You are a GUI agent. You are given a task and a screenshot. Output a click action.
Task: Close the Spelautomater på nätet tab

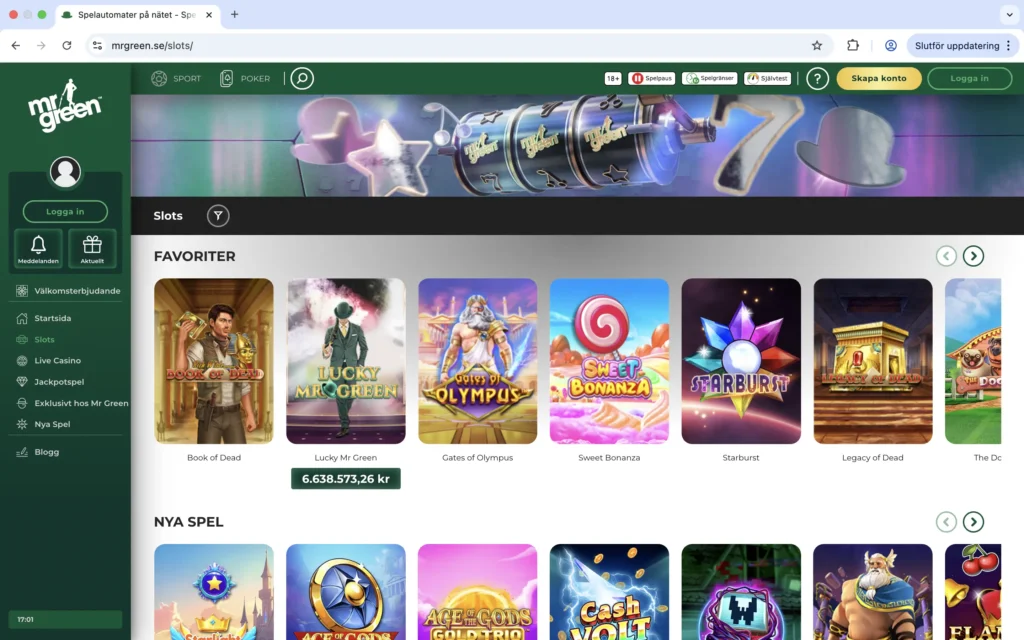click(x=209, y=14)
